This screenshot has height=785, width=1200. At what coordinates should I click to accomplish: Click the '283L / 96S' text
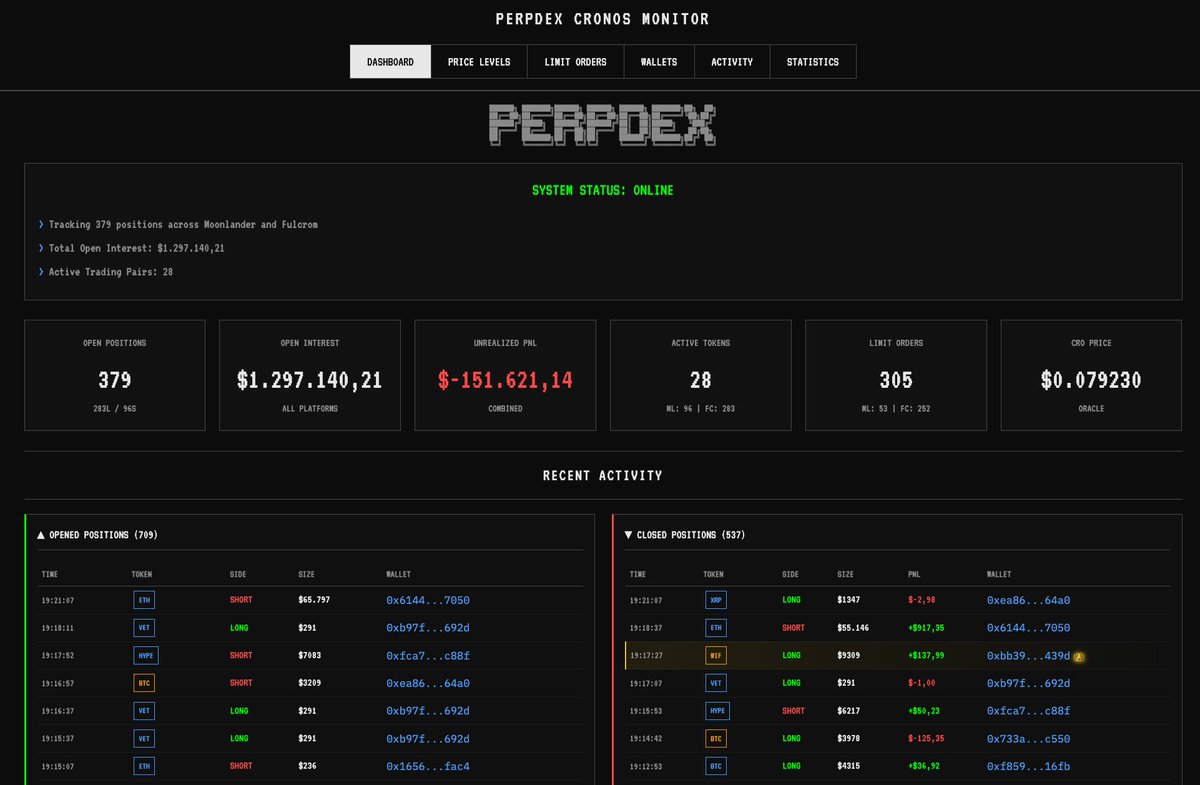[x=115, y=409]
